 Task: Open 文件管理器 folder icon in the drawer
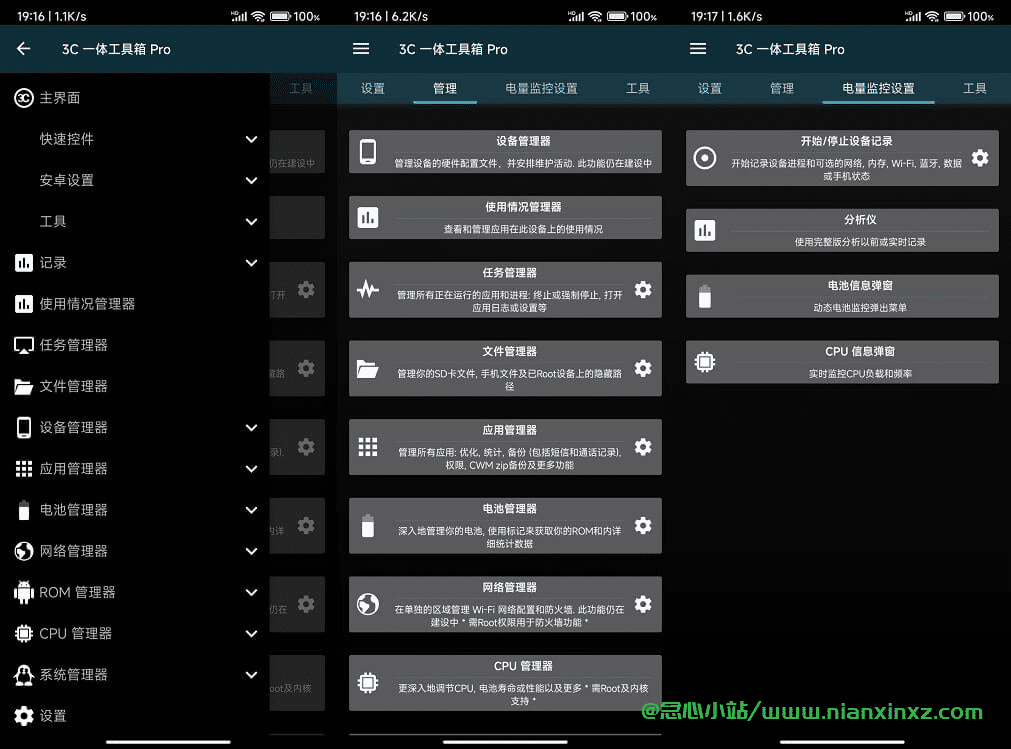point(24,387)
